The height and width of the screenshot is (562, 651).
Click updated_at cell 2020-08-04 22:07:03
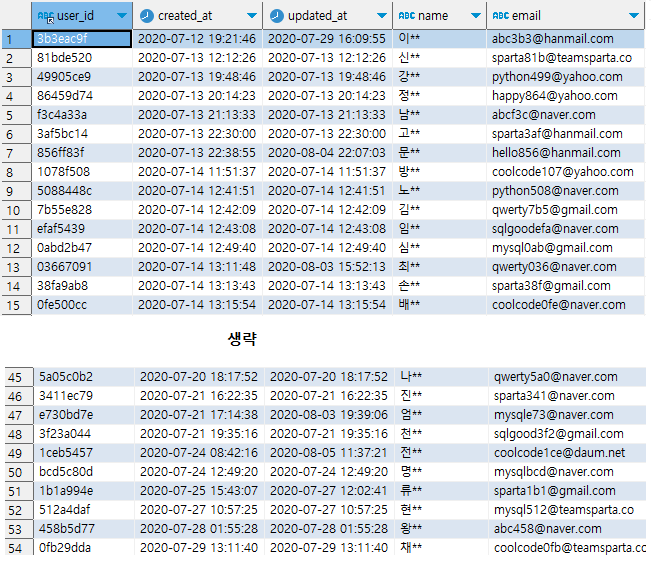coord(327,153)
